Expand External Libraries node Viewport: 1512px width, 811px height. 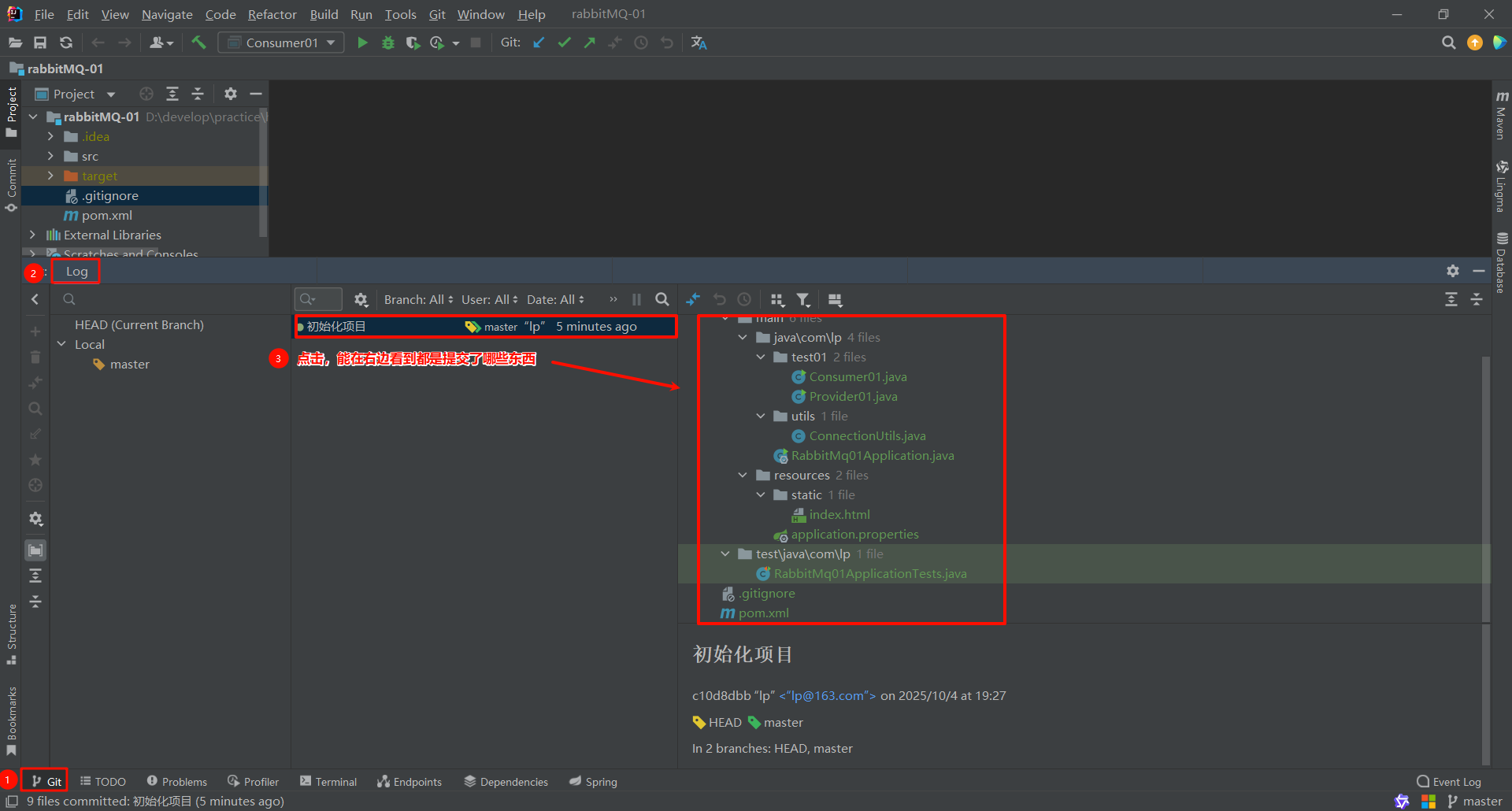(32, 235)
